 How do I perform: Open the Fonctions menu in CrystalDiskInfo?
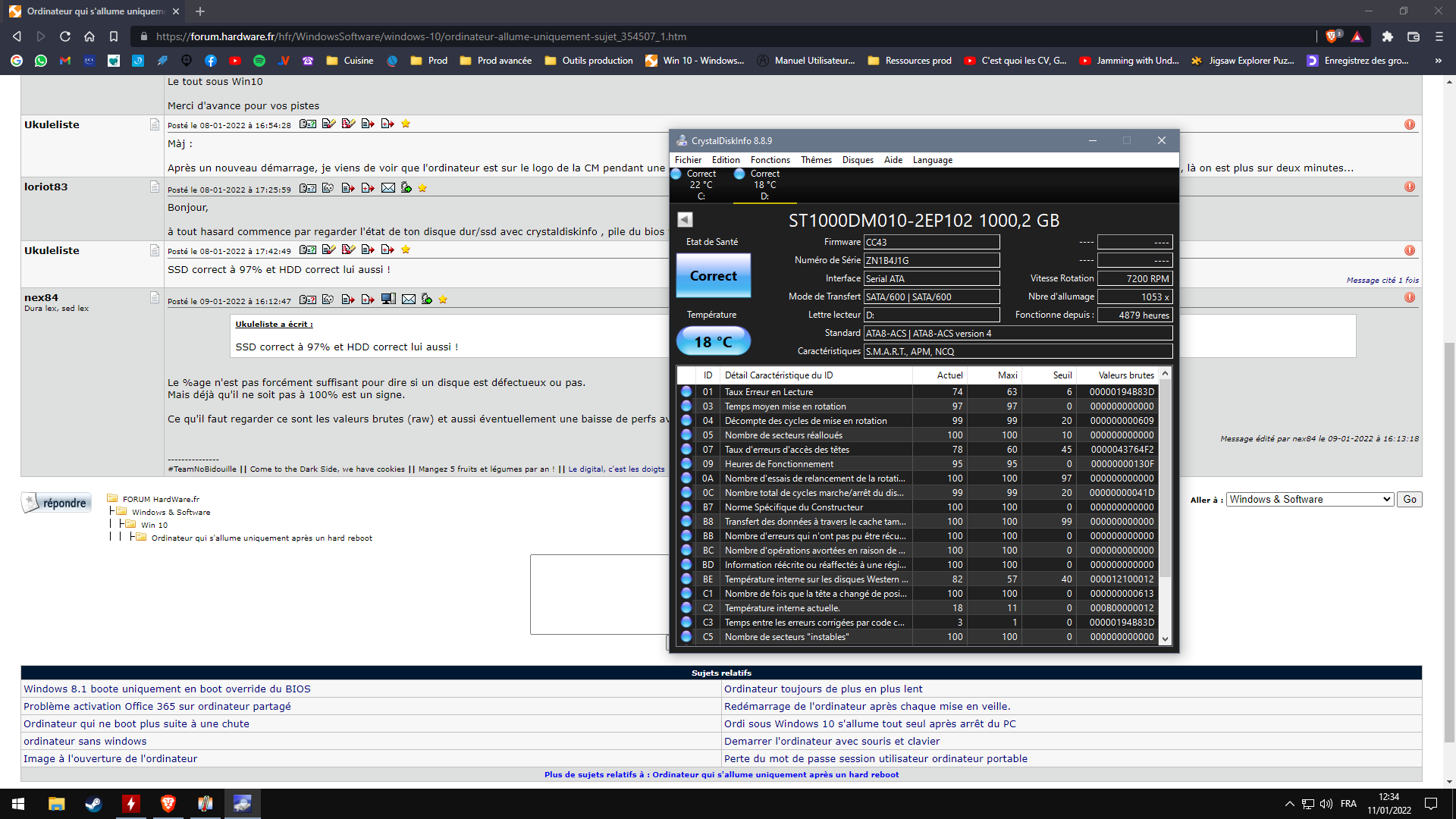(x=770, y=160)
